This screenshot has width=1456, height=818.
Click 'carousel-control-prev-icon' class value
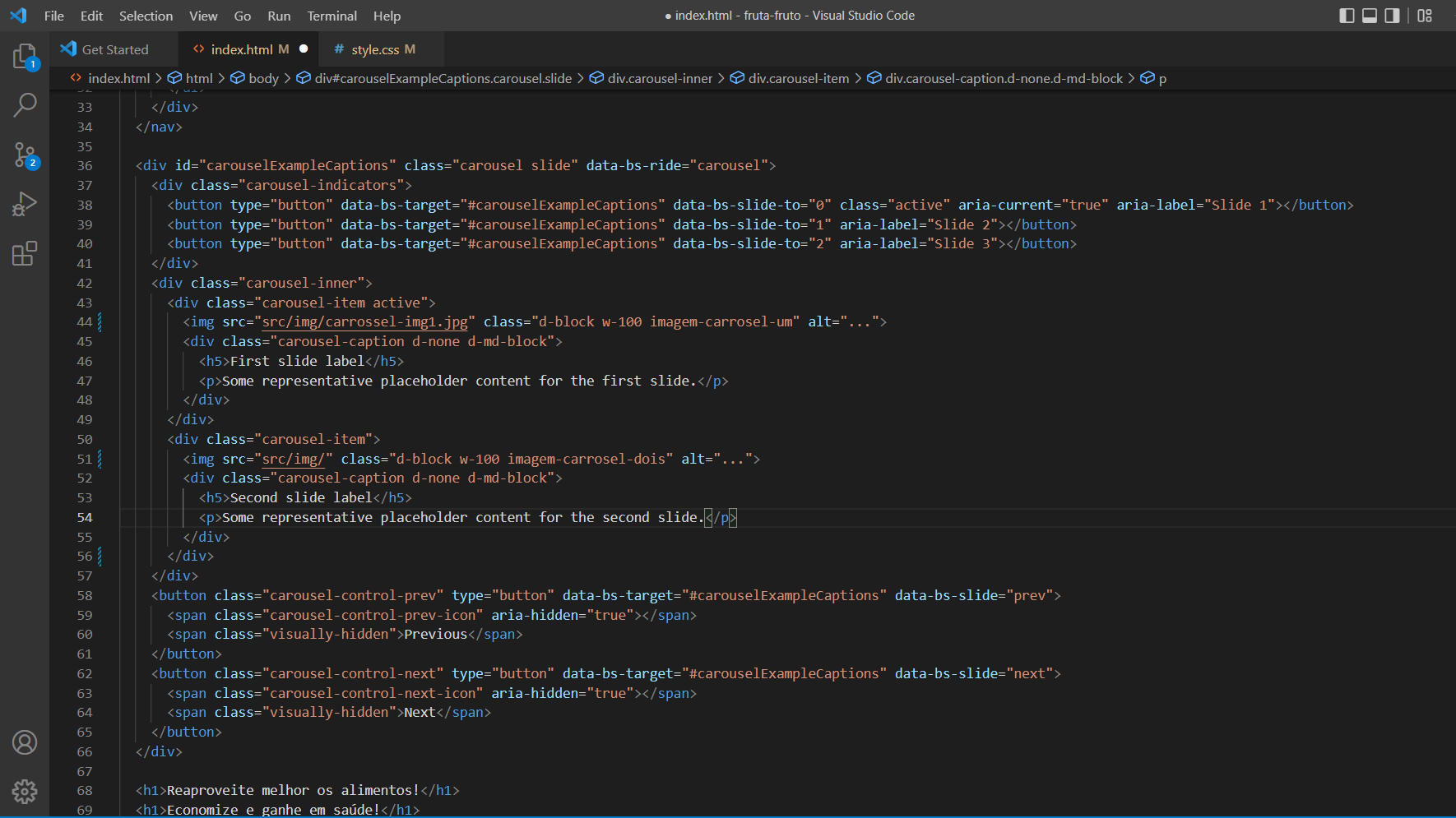tap(373, 615)
